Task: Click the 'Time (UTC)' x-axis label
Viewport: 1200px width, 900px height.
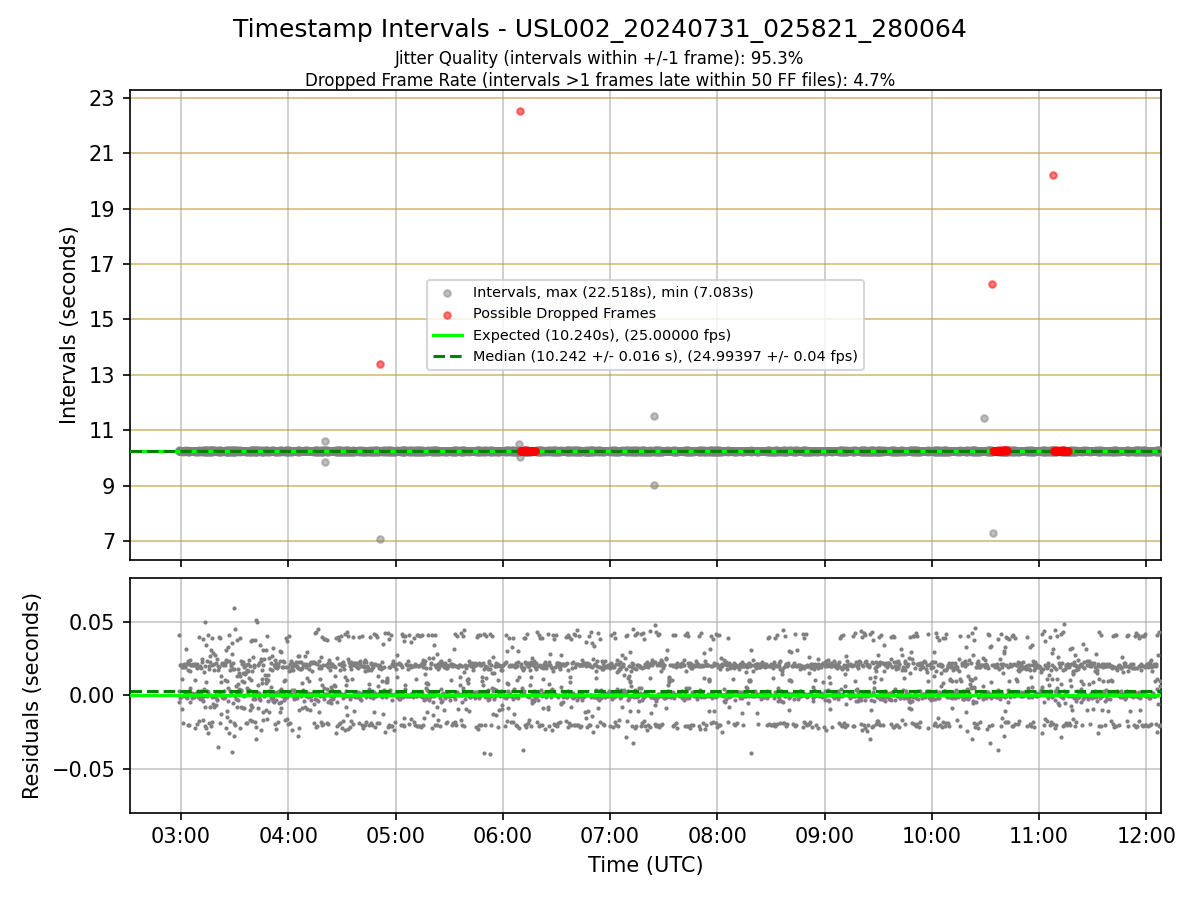Action: (645, 864)
